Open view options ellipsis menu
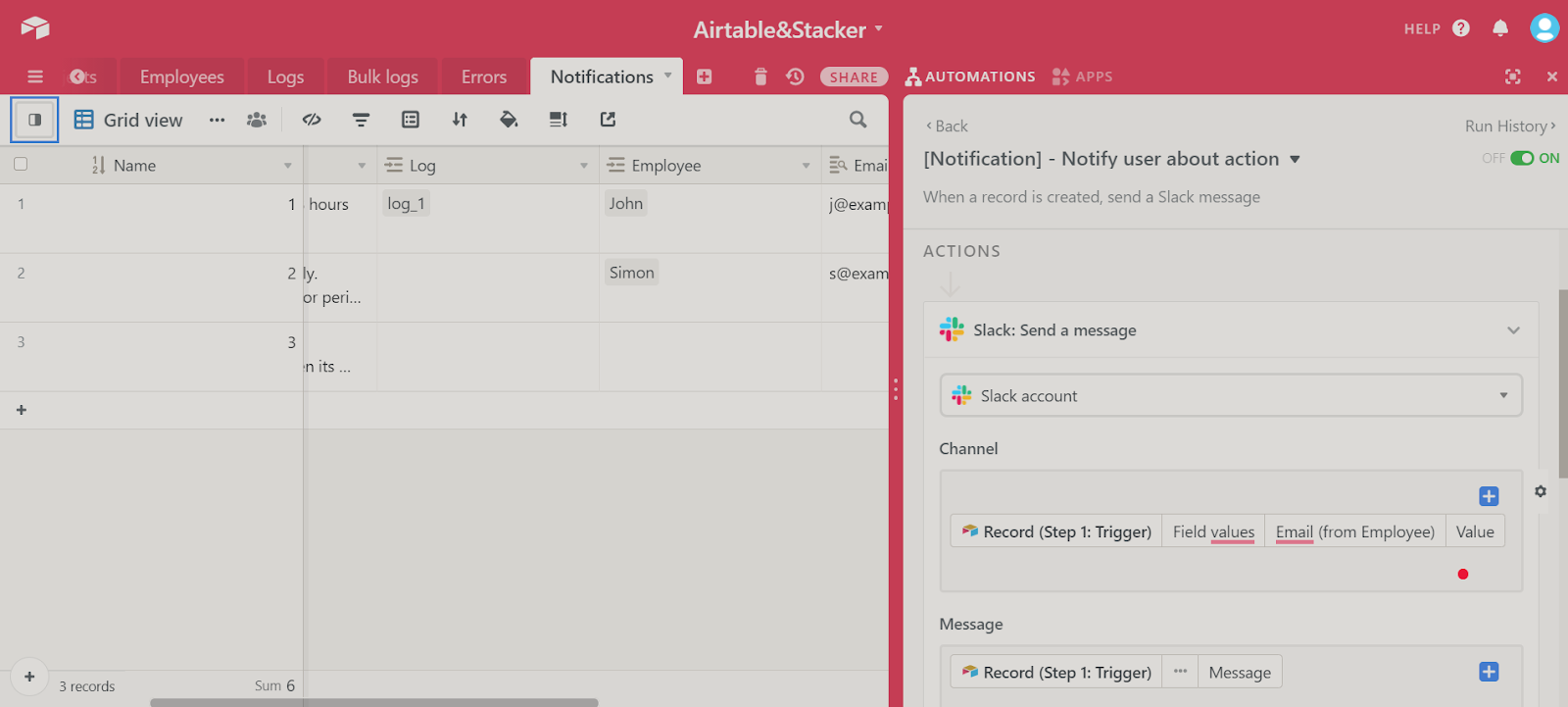 point(217,120)
